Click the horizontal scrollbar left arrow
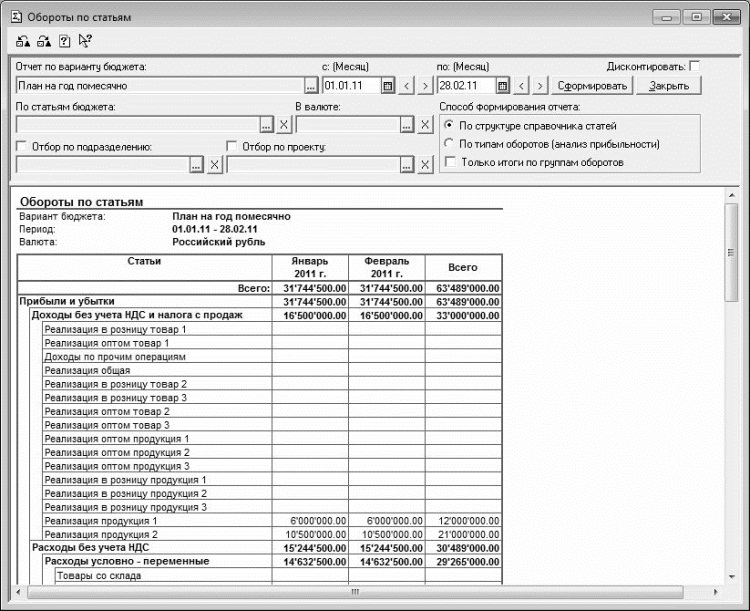Image resolution: width=750 pixels, height=611 pixels. (18, 592)
